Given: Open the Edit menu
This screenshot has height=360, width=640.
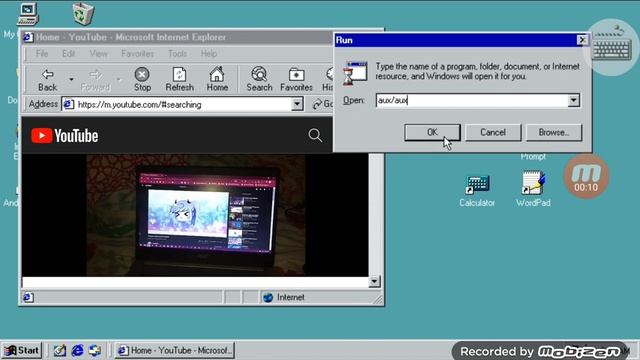Looking at the screenshot, I should tap(68, 53).
